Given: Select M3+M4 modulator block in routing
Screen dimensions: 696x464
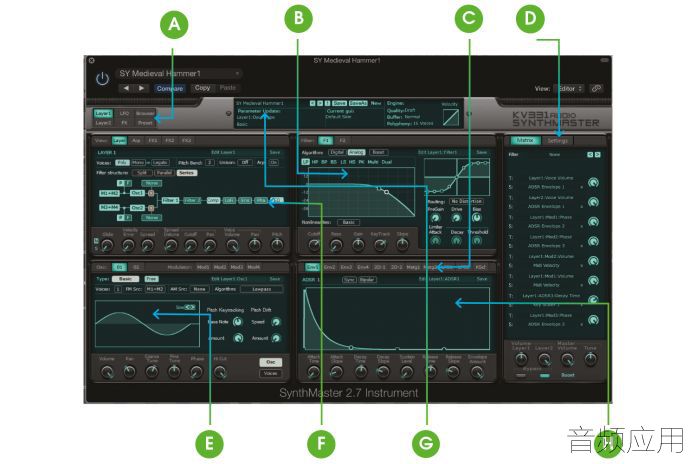Looking at the screenshot, I should click(109, 207).
